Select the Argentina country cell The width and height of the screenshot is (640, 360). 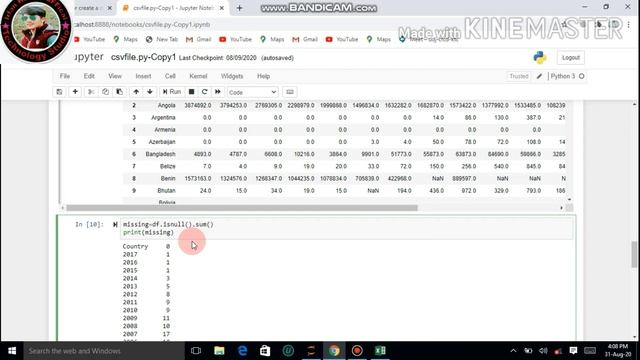pos(163,118)
